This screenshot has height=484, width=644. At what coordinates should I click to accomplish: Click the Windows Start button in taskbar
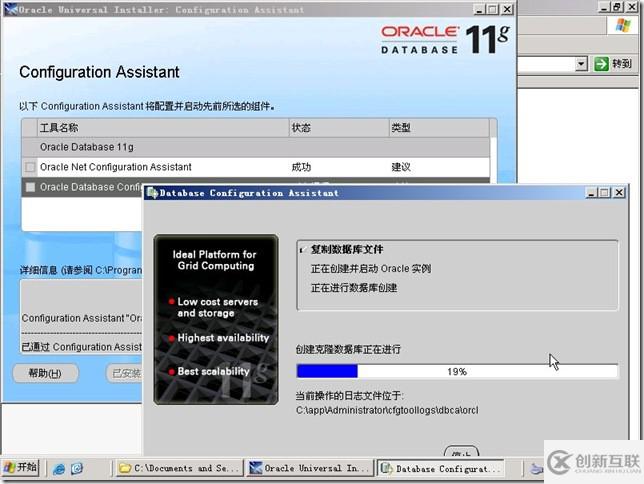[21, 468]
